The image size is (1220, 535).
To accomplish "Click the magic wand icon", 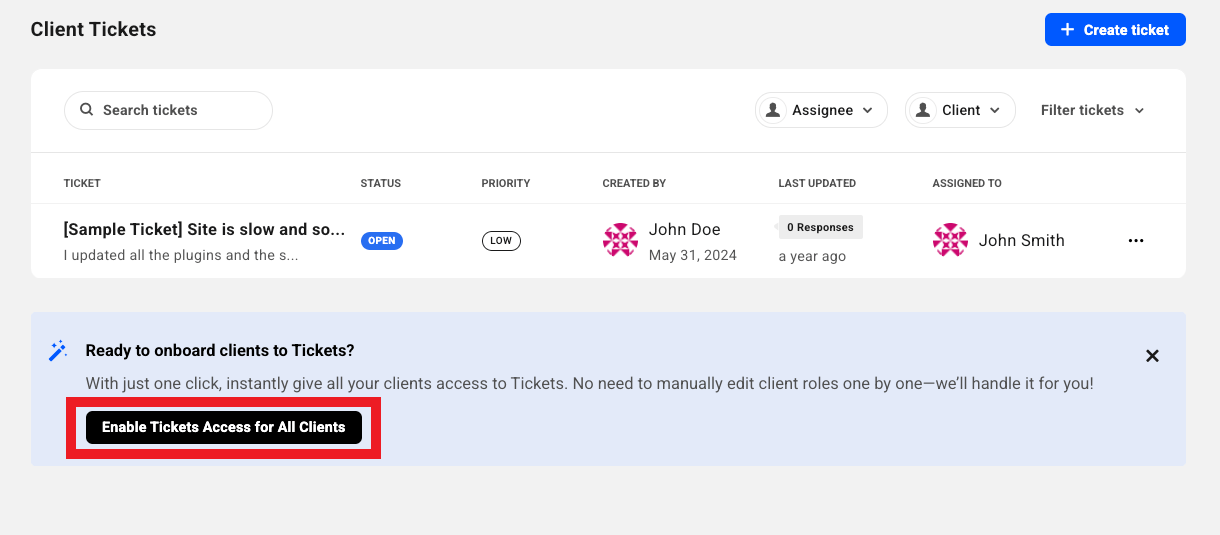I will 58,351.
